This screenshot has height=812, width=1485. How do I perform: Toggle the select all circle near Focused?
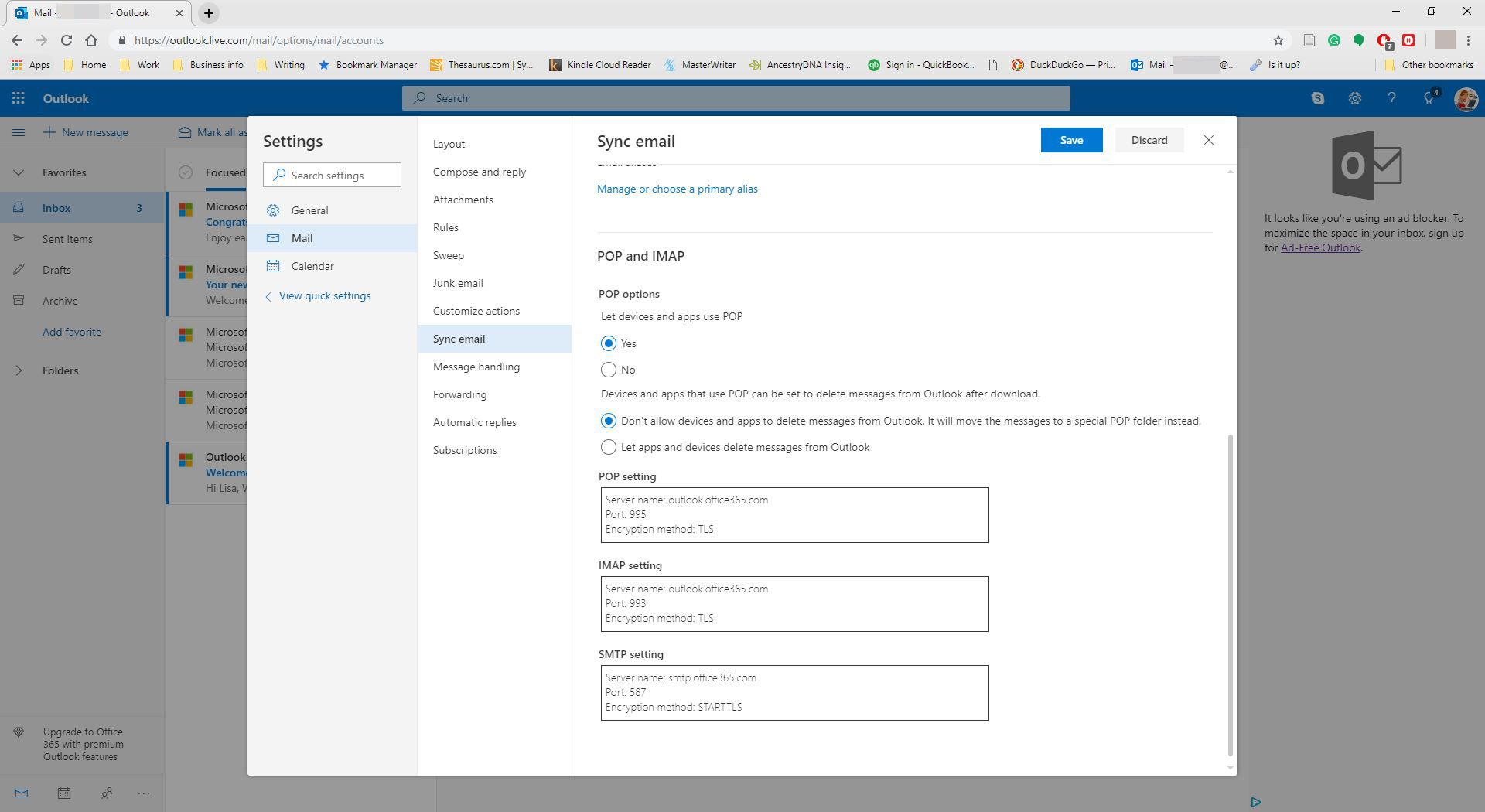(186, 172)
